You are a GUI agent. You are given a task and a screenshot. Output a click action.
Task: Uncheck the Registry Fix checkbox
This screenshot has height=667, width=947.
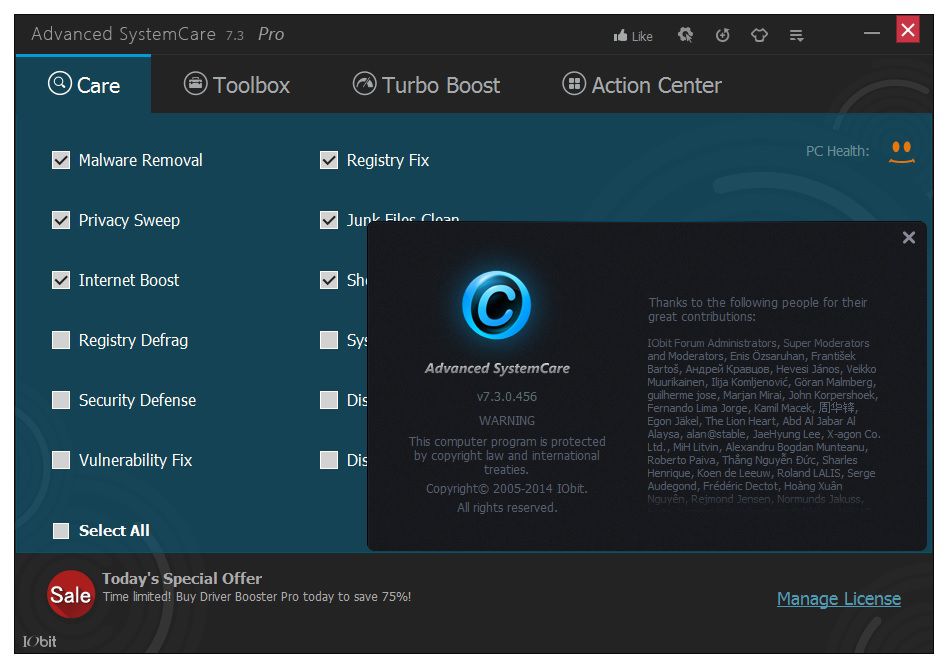(x=329, y=160)
